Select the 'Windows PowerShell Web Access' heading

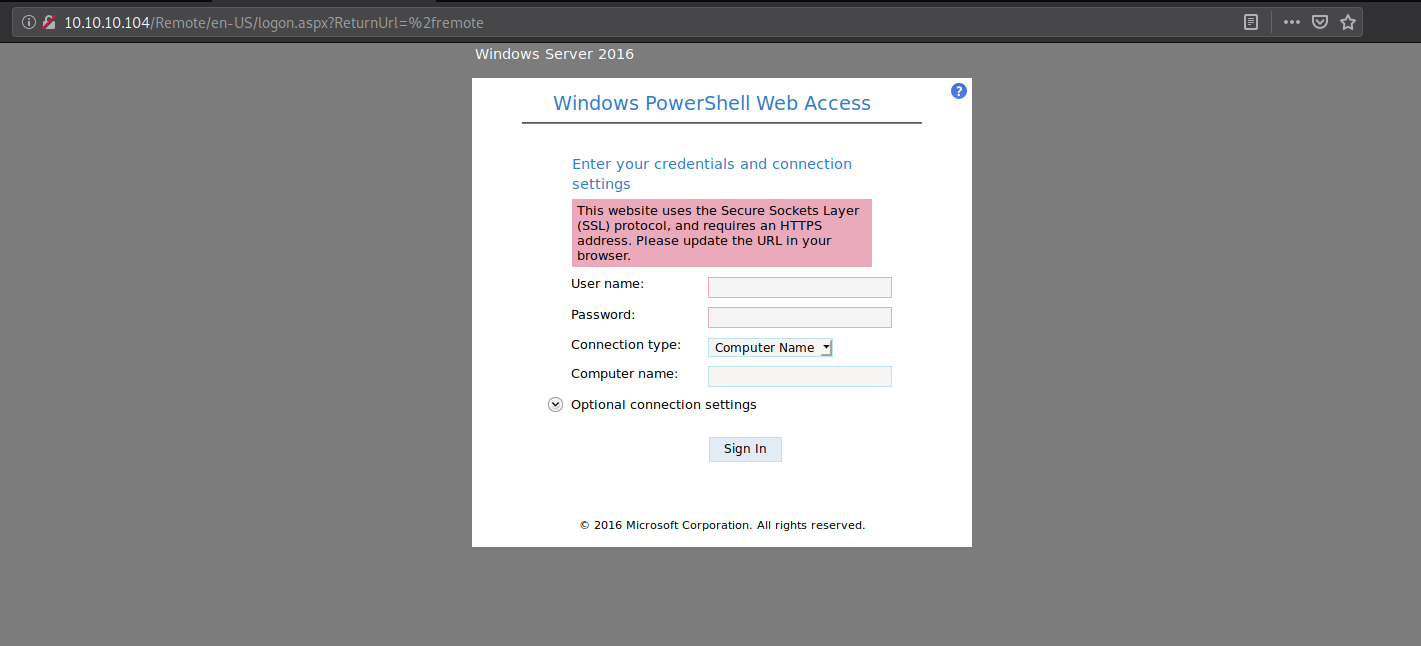712,103
